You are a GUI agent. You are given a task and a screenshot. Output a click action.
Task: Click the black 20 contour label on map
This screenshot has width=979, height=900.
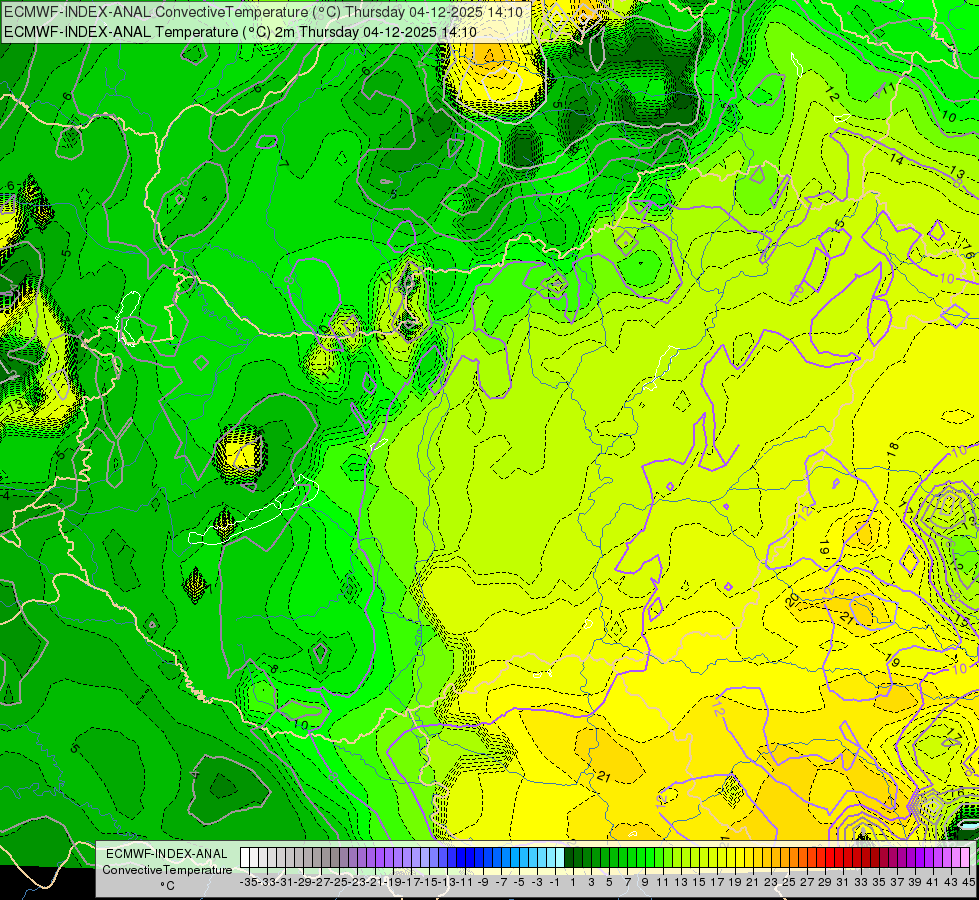pyautogui.click(x=792, y=600)
